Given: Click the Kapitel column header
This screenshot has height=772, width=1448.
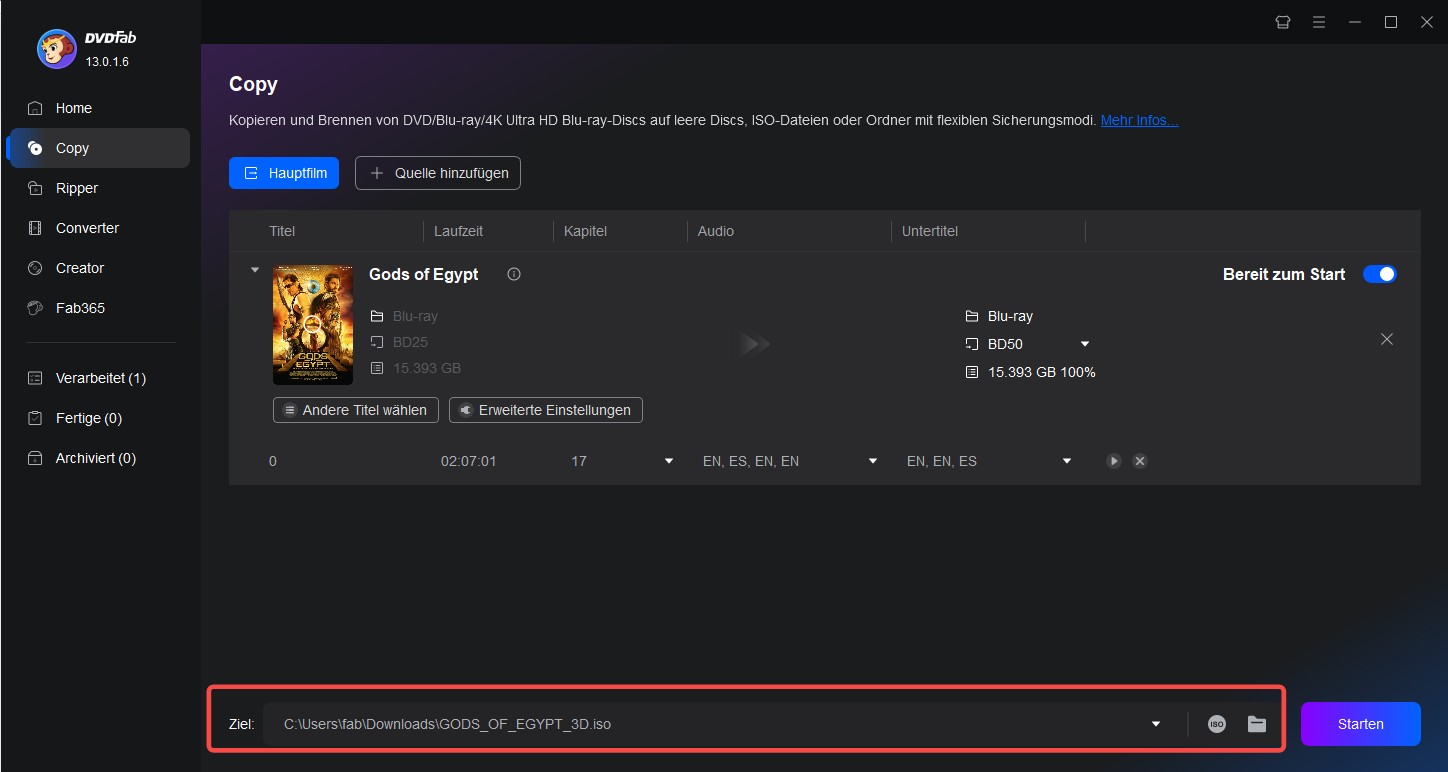Looking at the screenshot, I should (x=585, y=231).
